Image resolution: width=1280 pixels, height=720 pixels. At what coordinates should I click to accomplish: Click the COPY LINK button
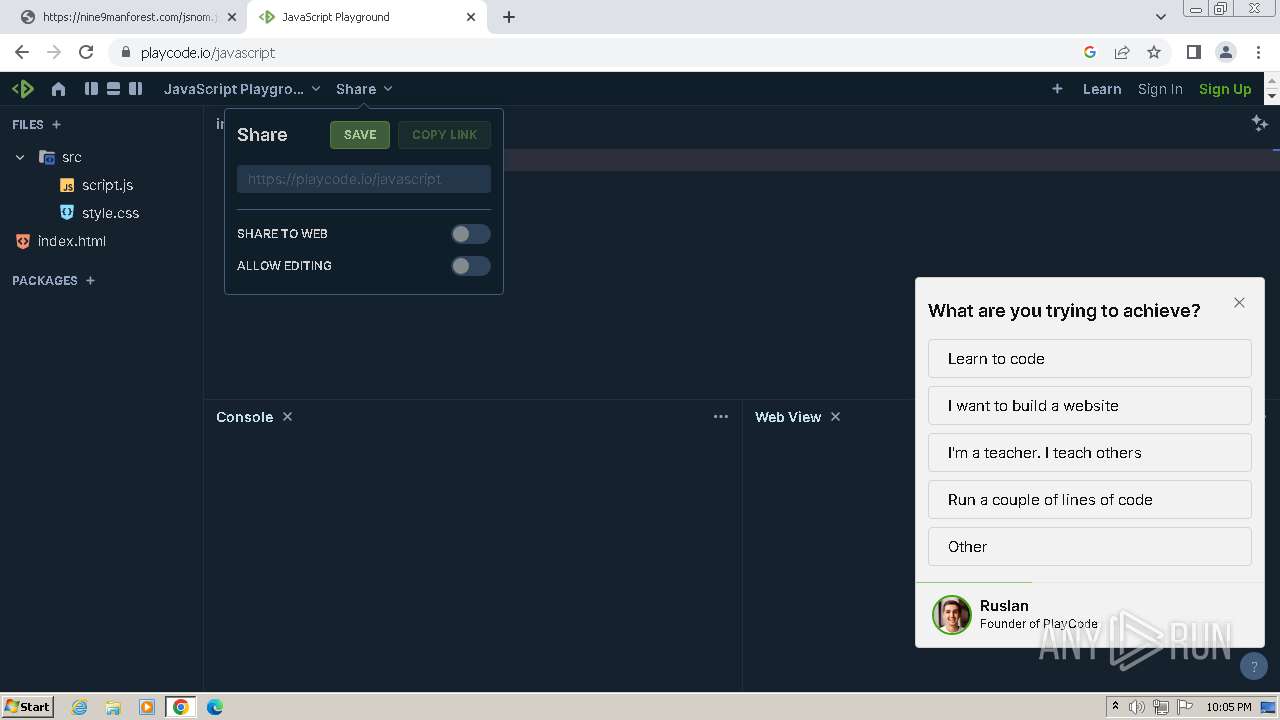[444, 135]
